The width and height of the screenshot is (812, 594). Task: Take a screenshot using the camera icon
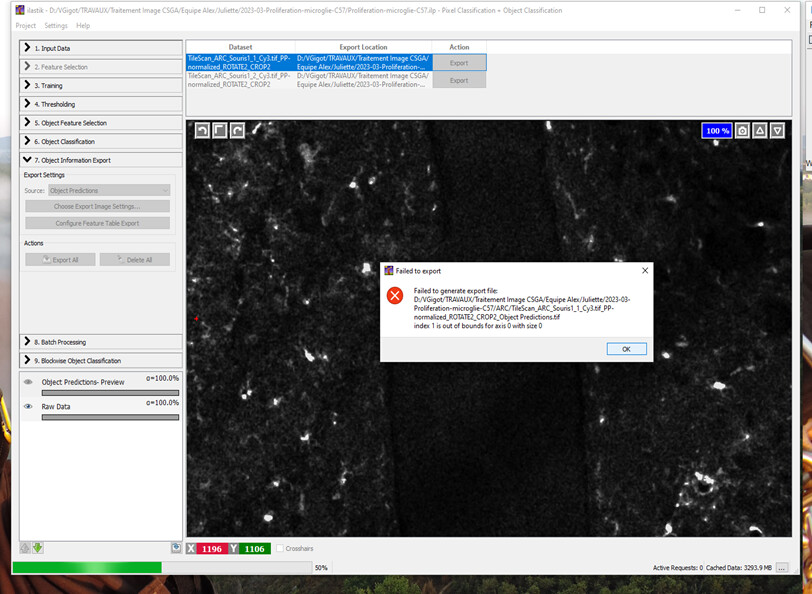click(742, 130)
